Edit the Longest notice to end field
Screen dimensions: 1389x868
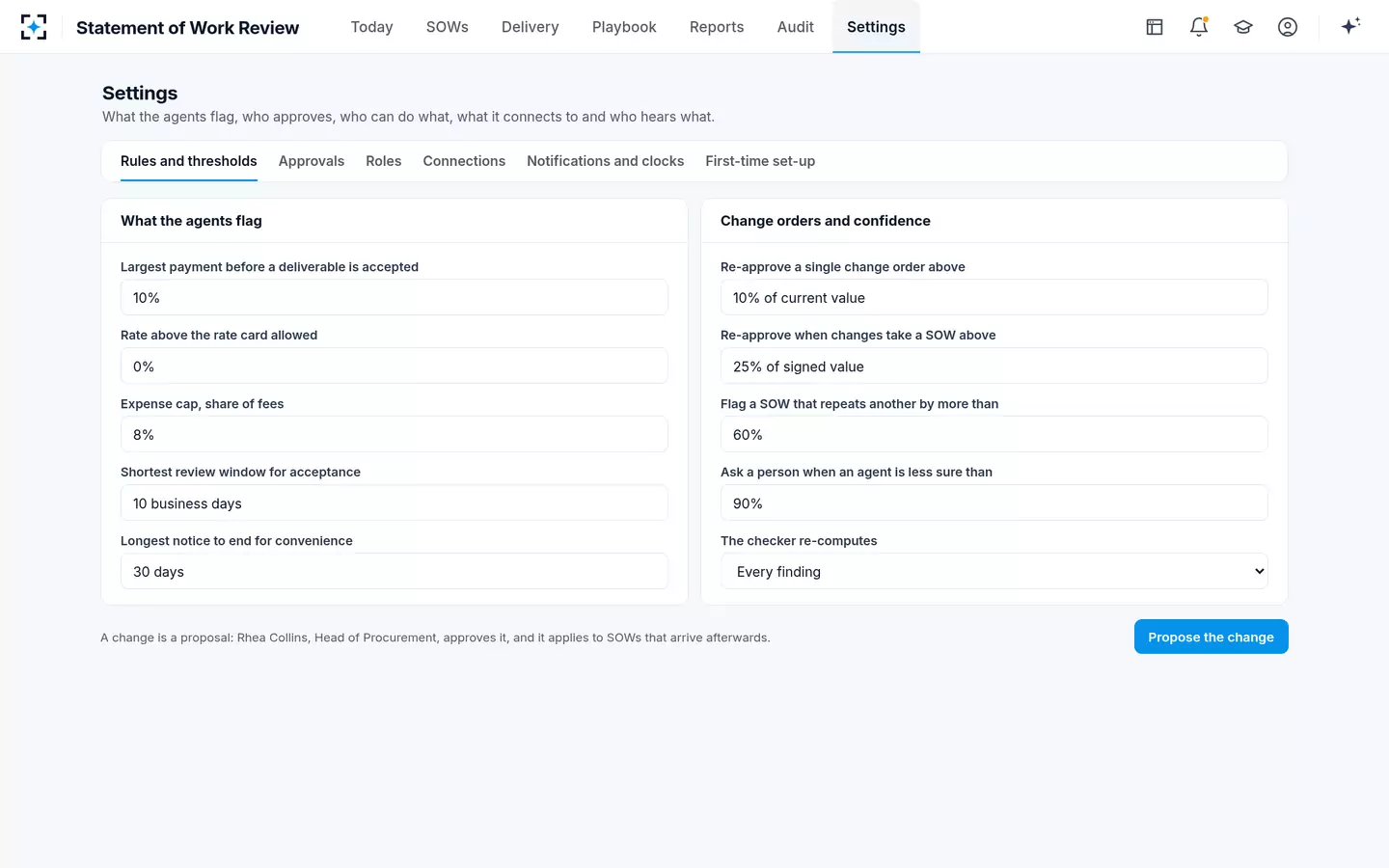tap(394, 571)
